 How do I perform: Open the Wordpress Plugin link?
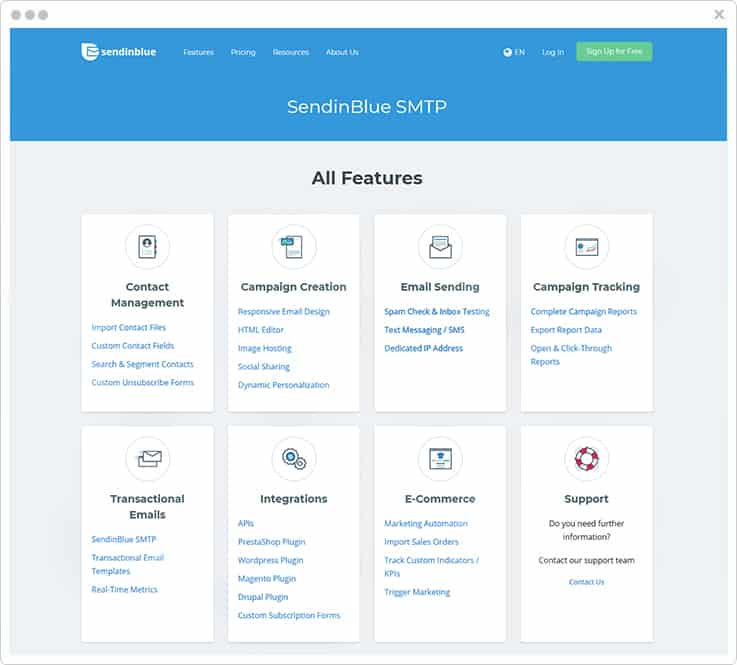[x=270, y=560]
